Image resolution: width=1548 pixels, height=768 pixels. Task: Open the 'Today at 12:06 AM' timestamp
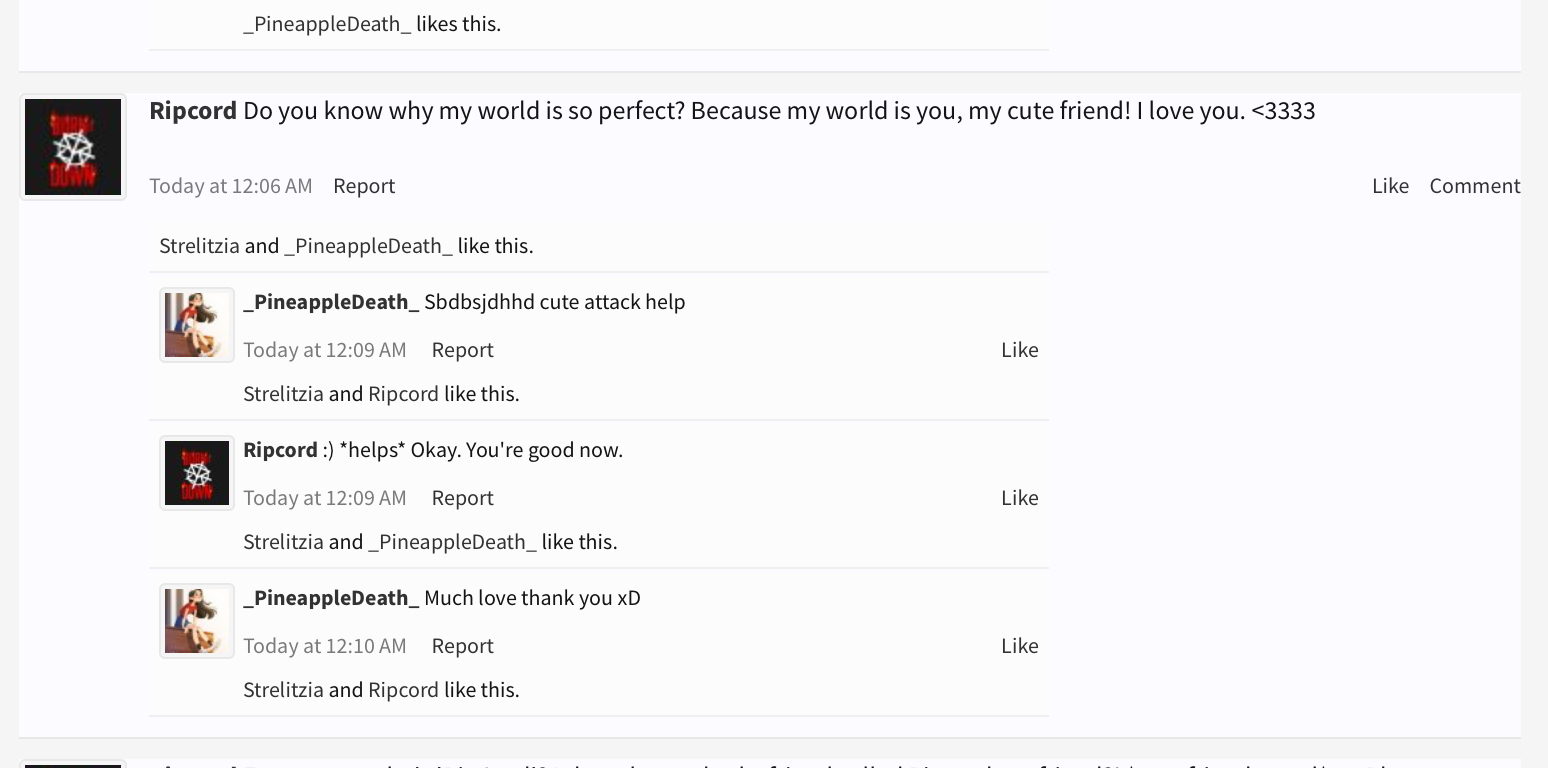(x=231, y=186)
